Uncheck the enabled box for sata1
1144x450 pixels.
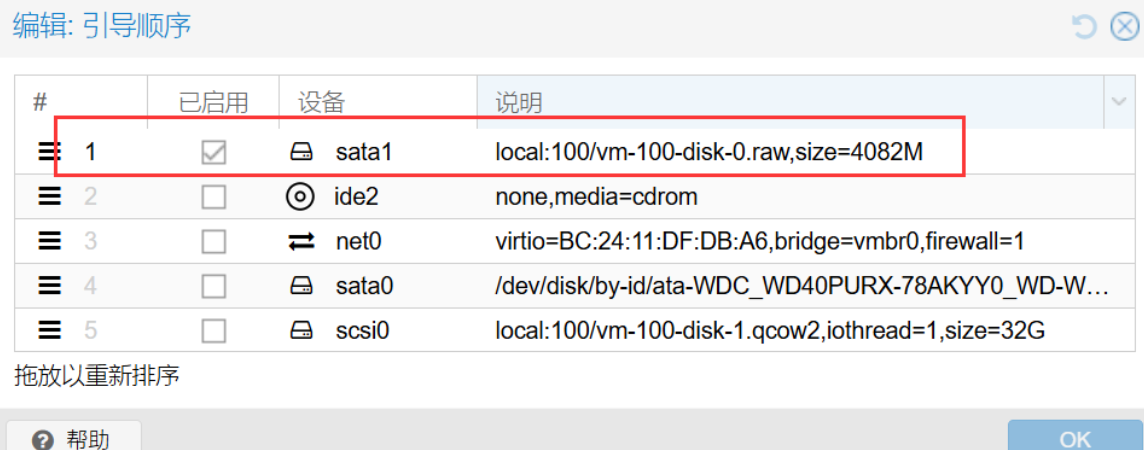pos(214,152)
